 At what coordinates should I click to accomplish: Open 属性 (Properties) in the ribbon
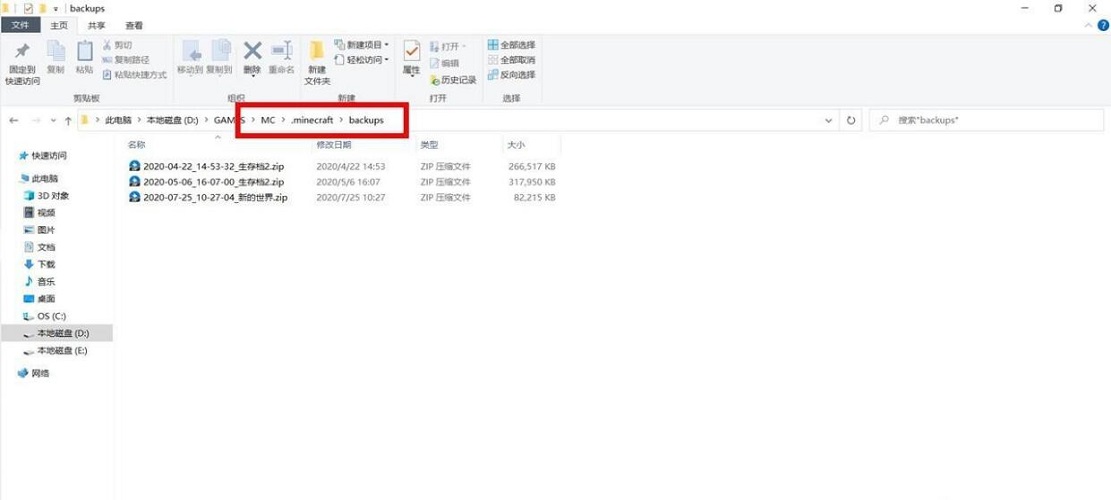tap(412, 57)
